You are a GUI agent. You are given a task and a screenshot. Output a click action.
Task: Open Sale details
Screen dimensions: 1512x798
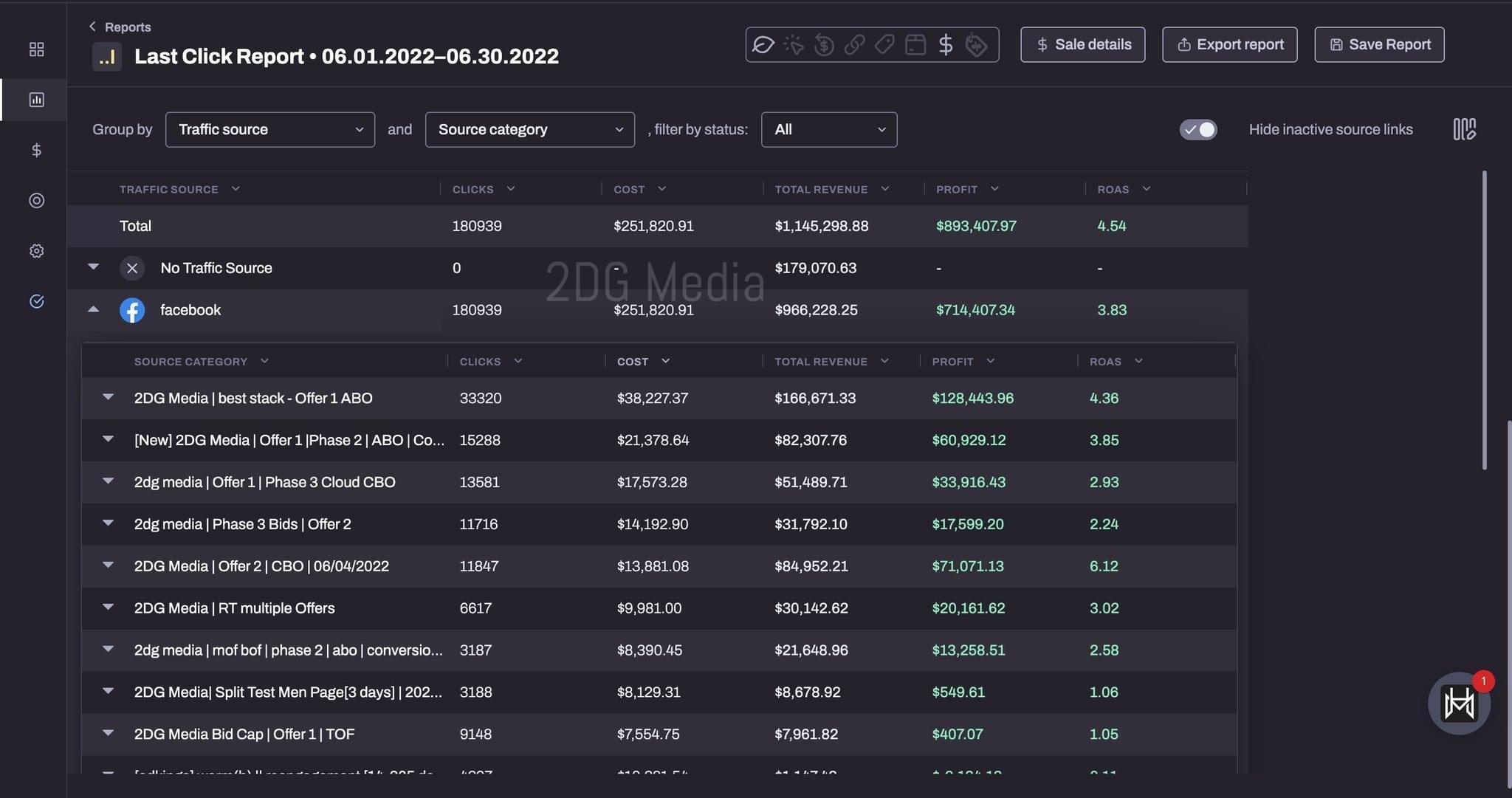pos(1083,45)
